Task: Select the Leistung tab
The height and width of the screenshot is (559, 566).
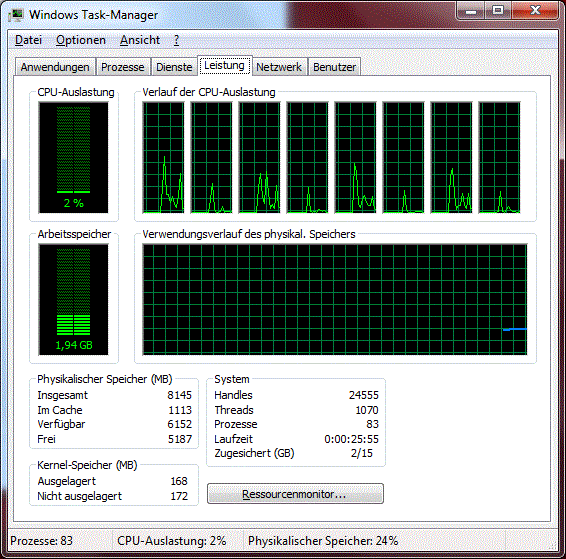Action: [x=225, y=66]
